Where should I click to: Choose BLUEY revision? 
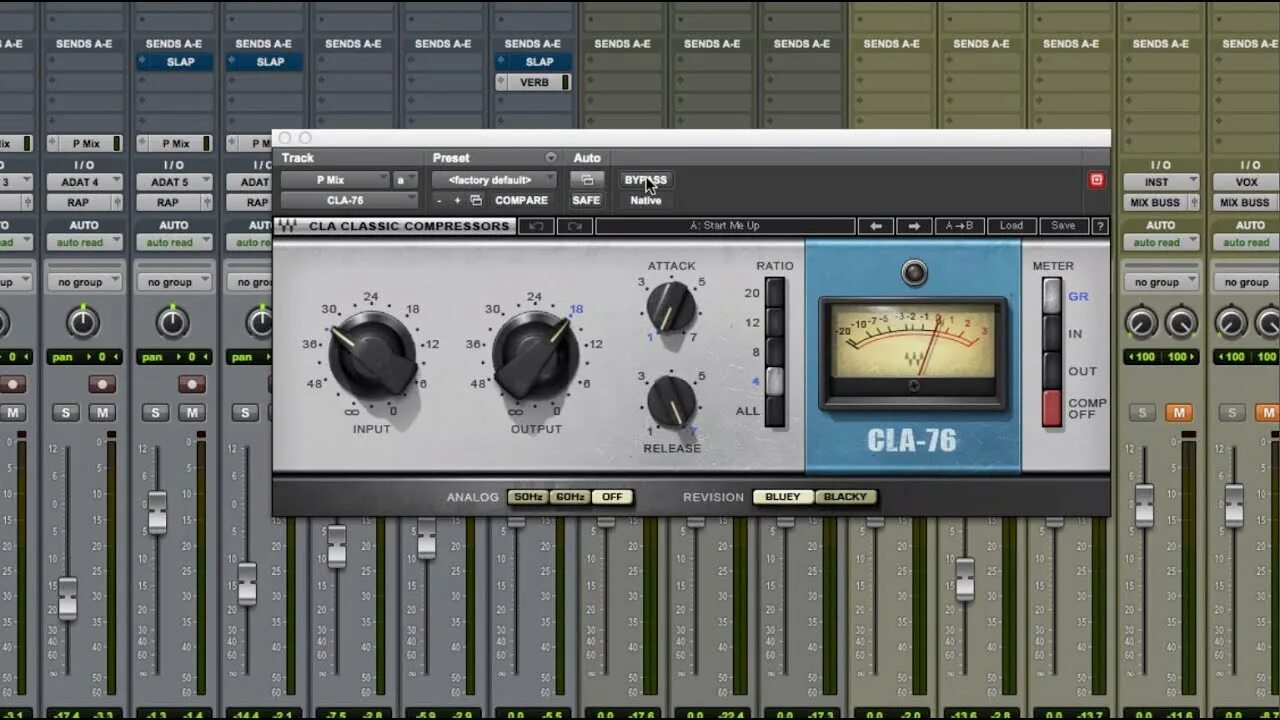click(x=783, y=497)
